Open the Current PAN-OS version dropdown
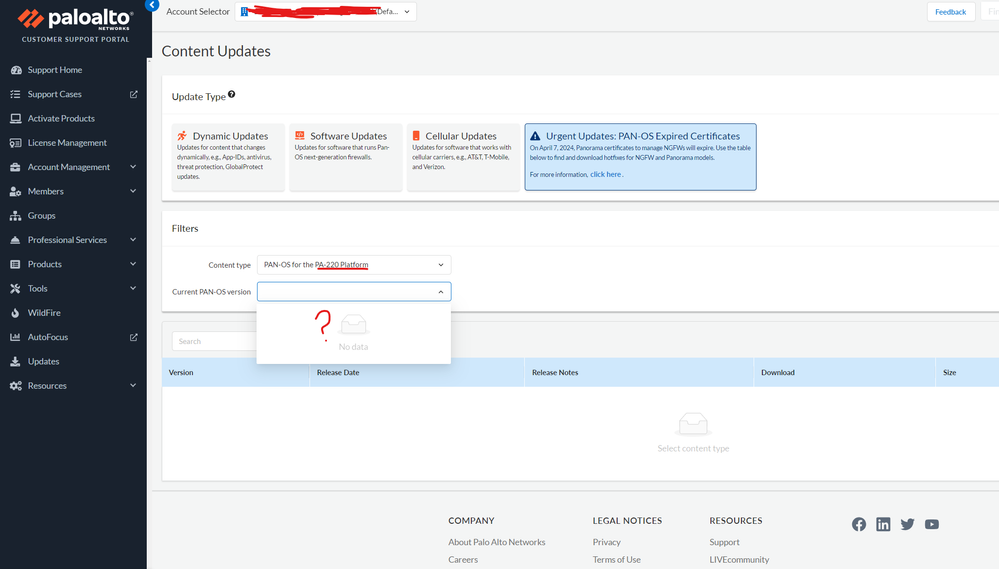This screenshot has width=999, height=569. pos(354,292)
